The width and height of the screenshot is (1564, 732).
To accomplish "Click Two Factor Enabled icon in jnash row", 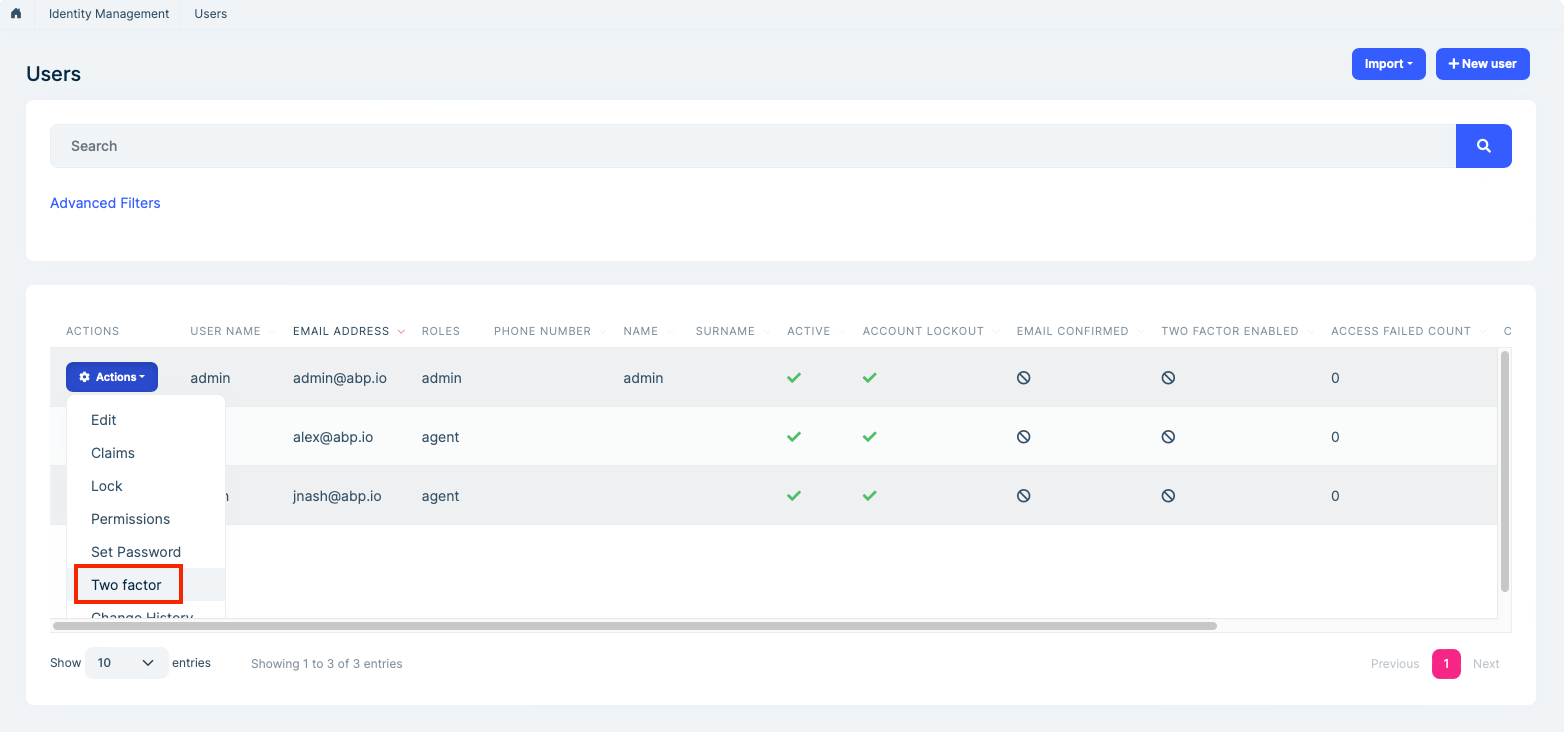I will click(x=1168, y=495).
